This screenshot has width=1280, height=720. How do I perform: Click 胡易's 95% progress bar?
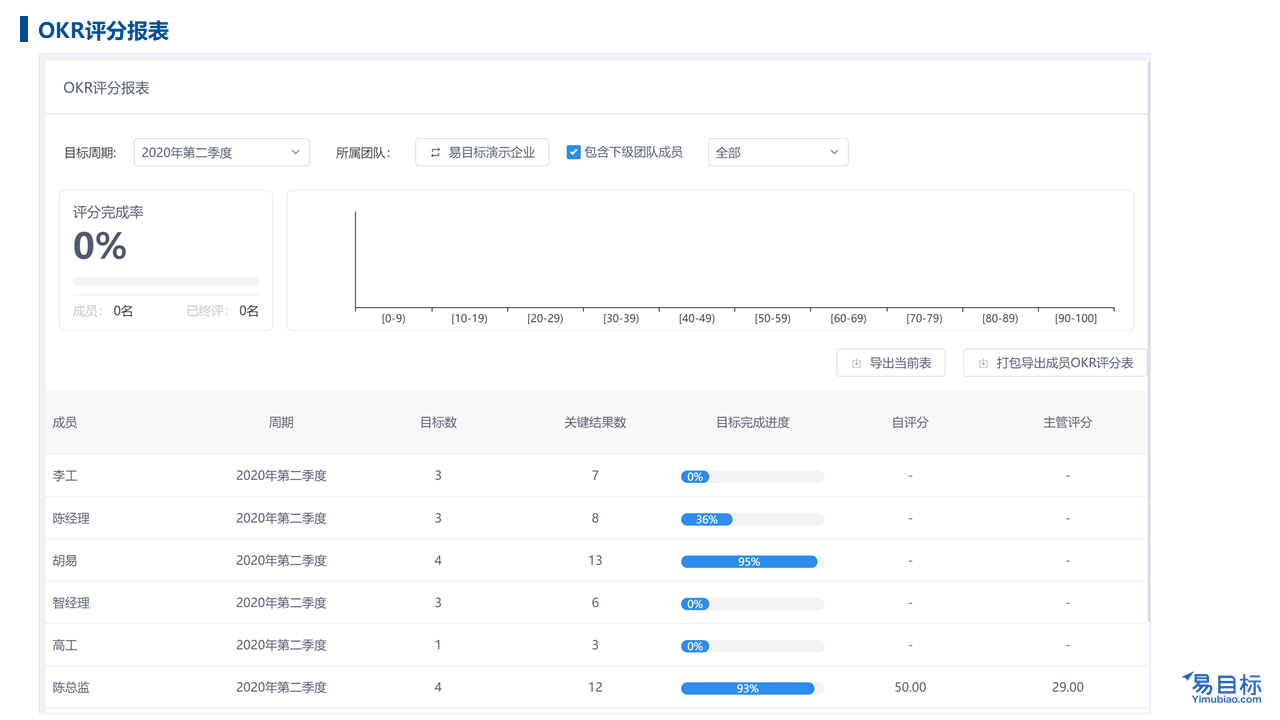click(x=752, y=562)
